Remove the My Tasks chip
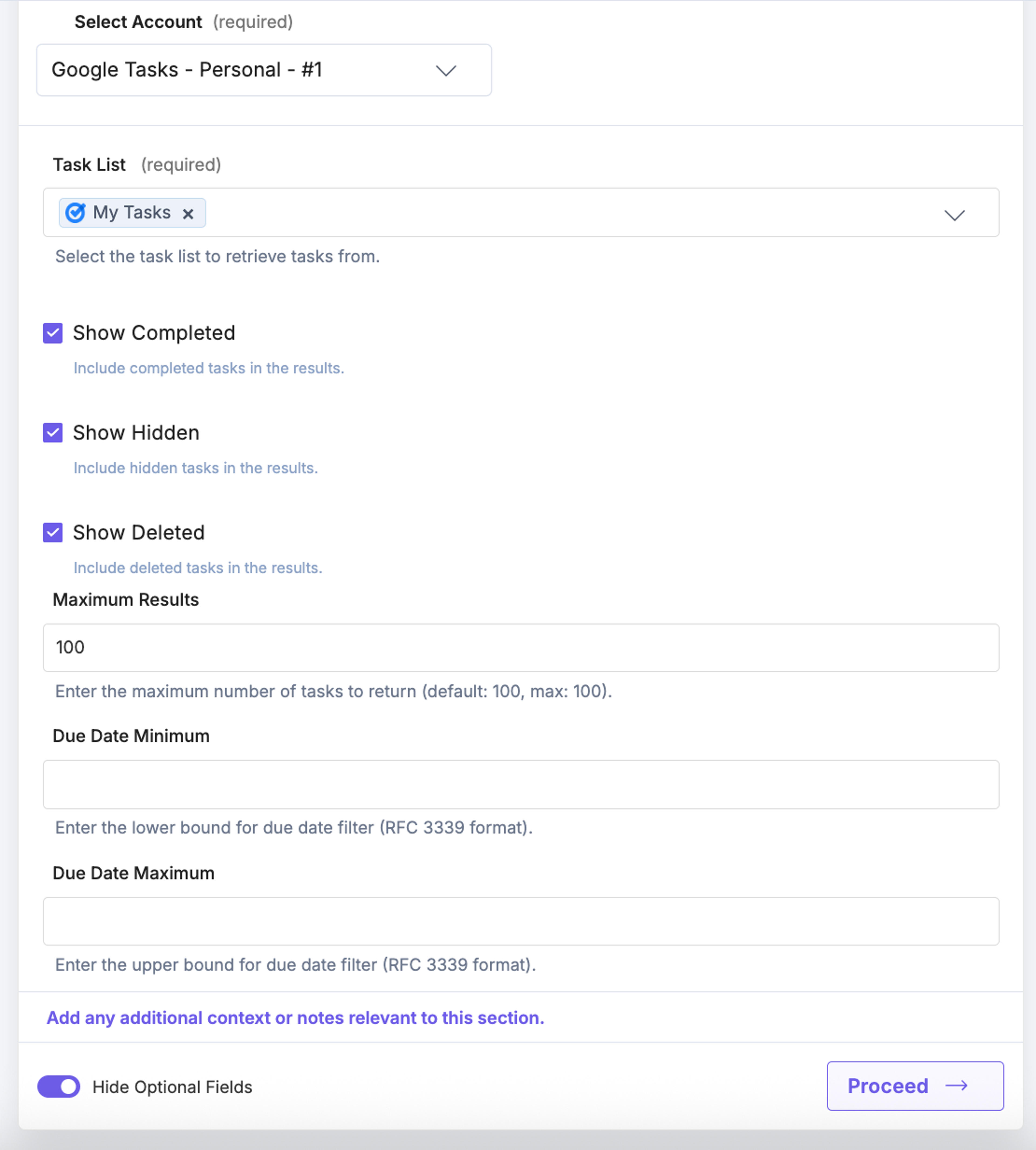1036x1150 pixels. click(188, 213)
